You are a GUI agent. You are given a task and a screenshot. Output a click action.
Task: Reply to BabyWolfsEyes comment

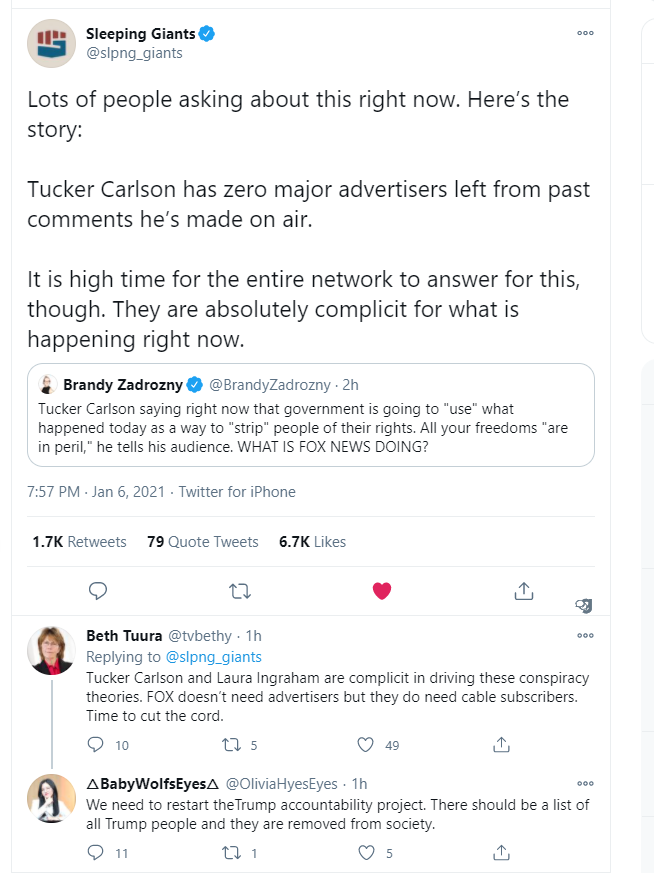[x=96, y=852]
